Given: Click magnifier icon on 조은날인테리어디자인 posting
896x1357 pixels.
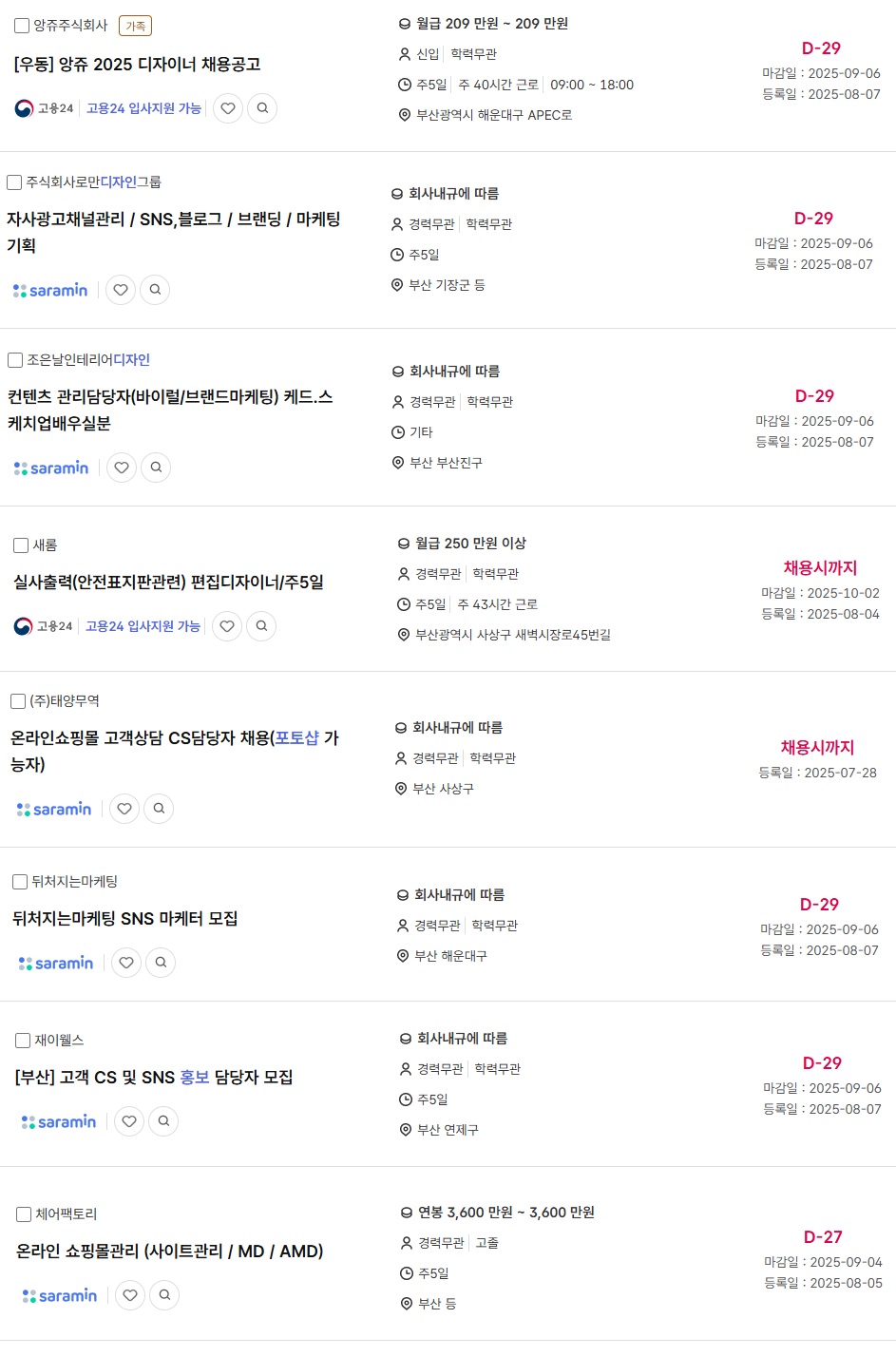Looking at the screenshot, I should 156,468.
